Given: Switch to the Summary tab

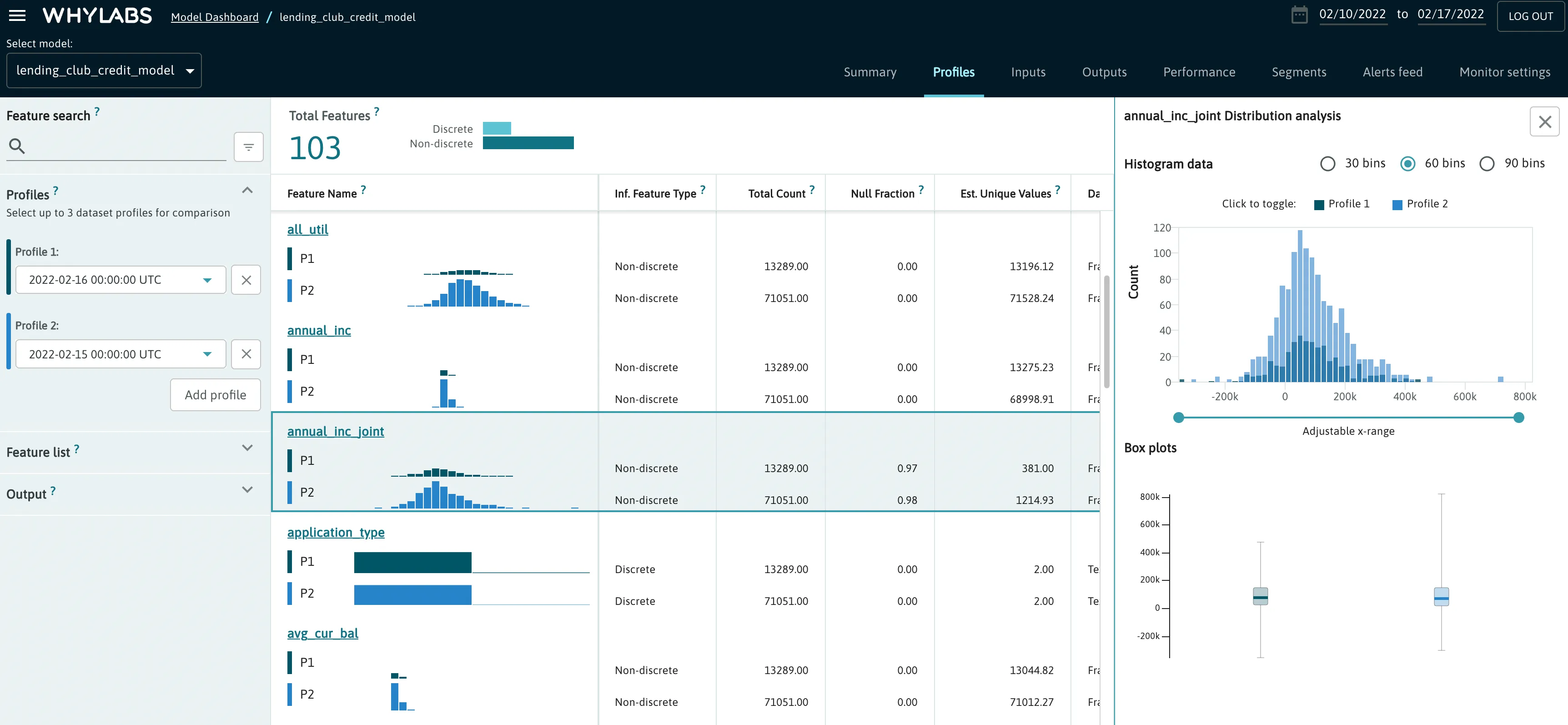Looking at the screenshot, I should pos(870,72).
